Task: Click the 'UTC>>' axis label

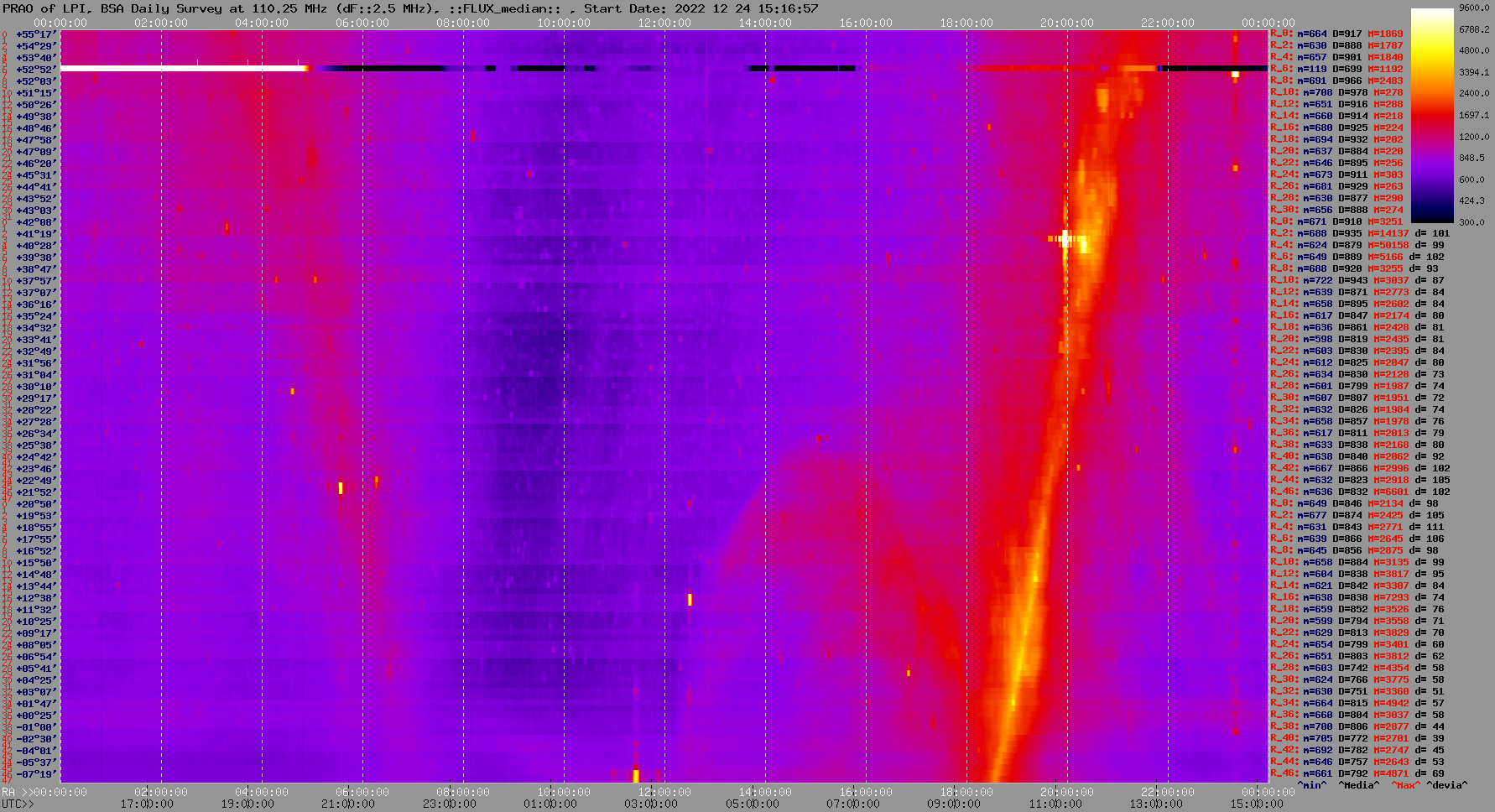Action: [x=18, y=804]
